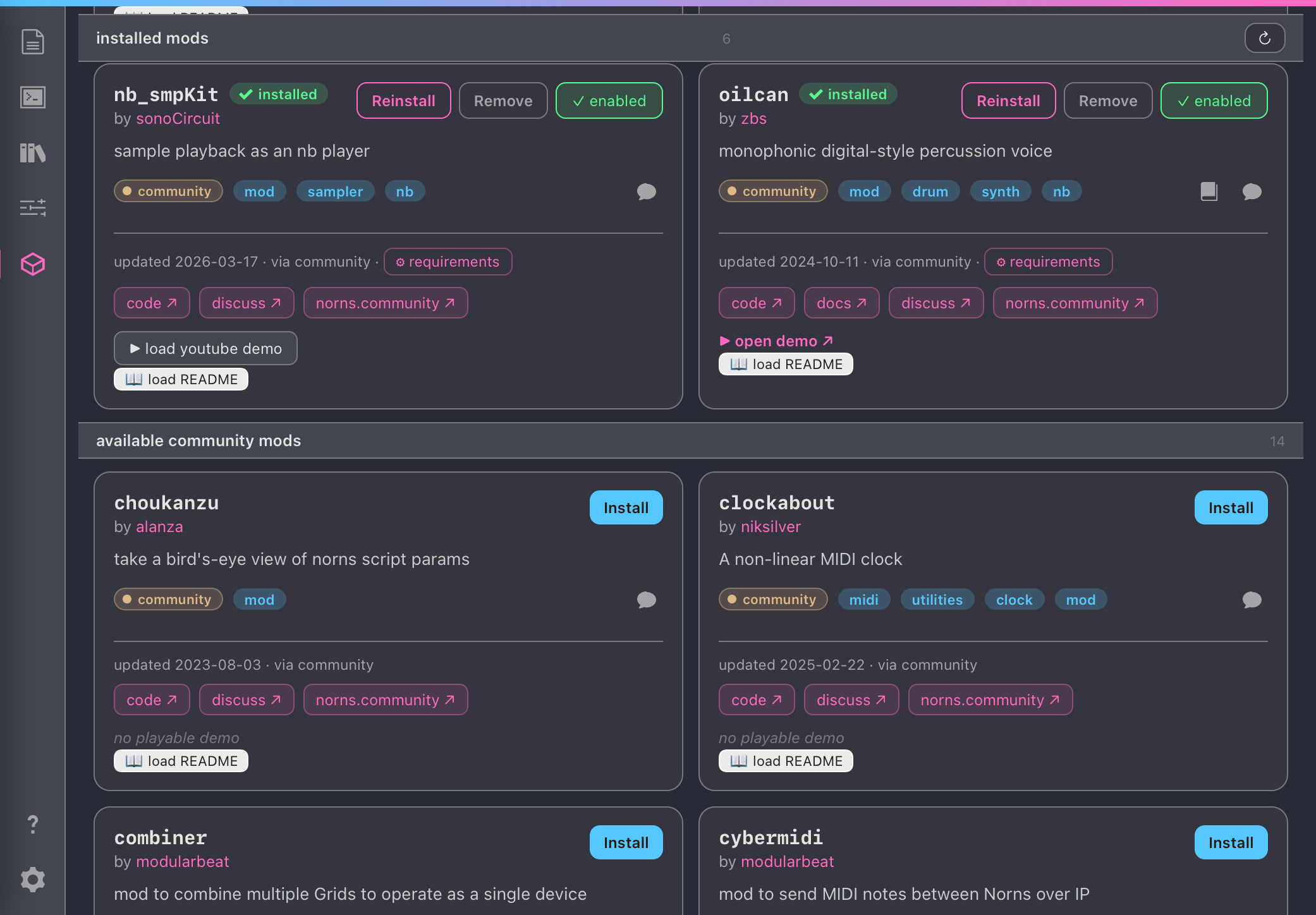The image size is (1316, 915).
Task: Open nb_smpKit code link
Action: (x=152, y=303)
